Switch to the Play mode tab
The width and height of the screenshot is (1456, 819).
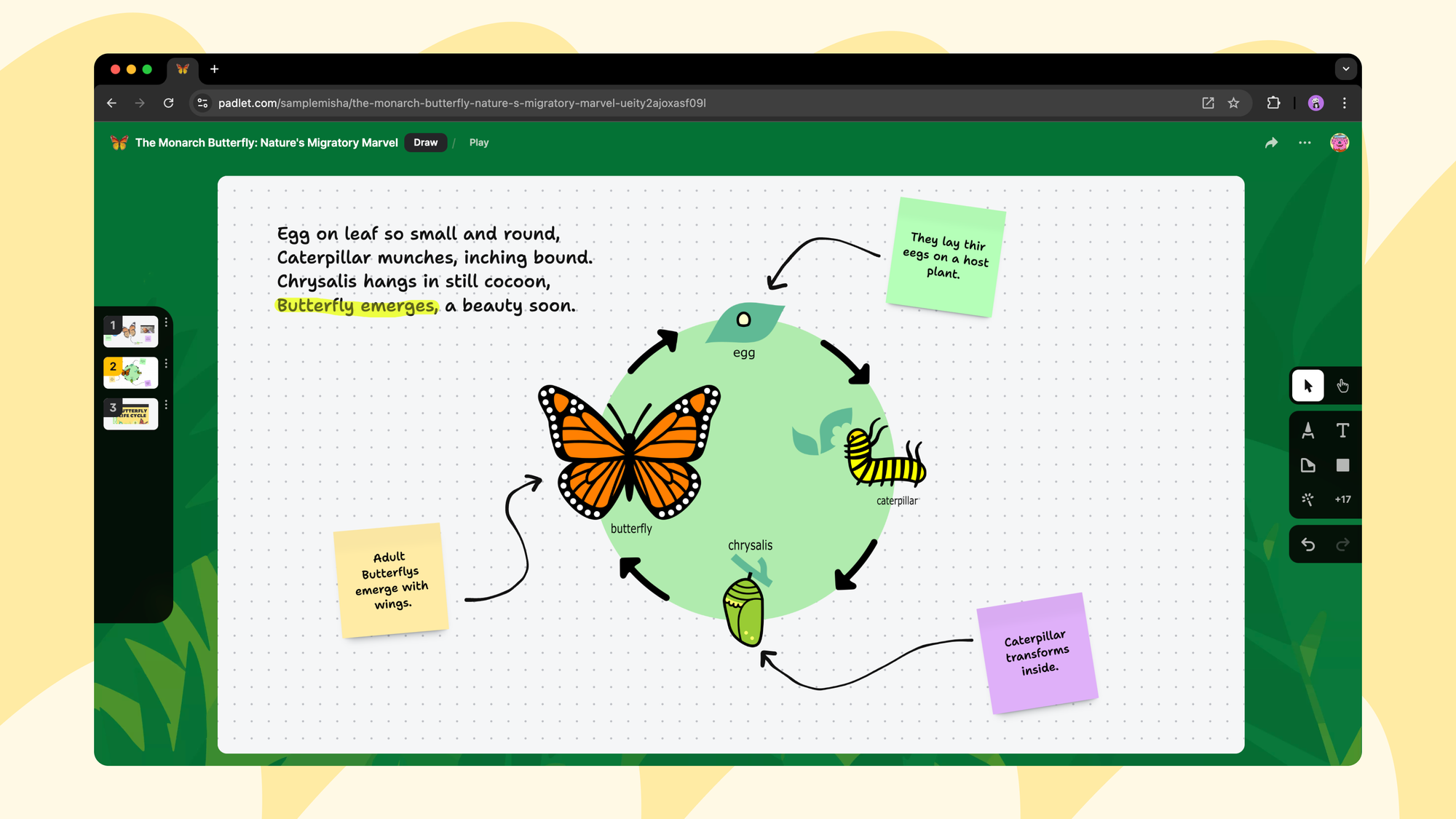(479, 142)
